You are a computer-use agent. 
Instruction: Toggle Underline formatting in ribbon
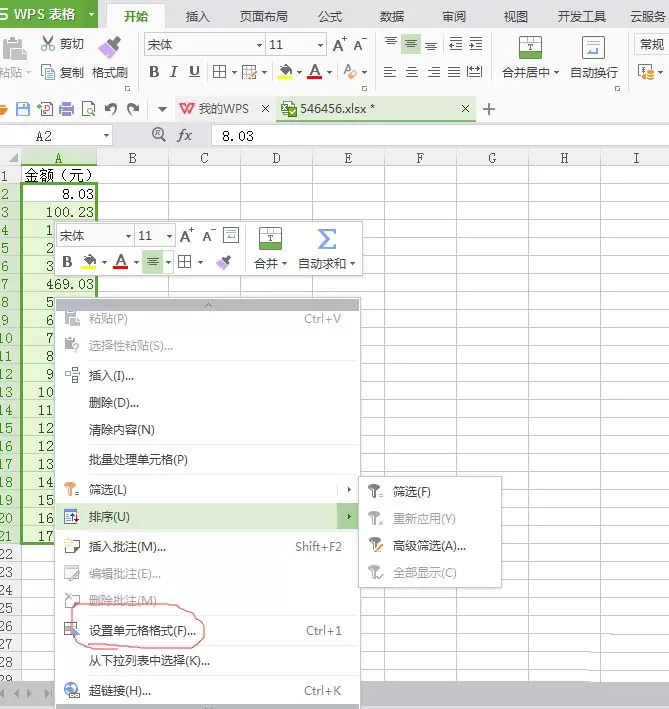click(x=194, y=71)
